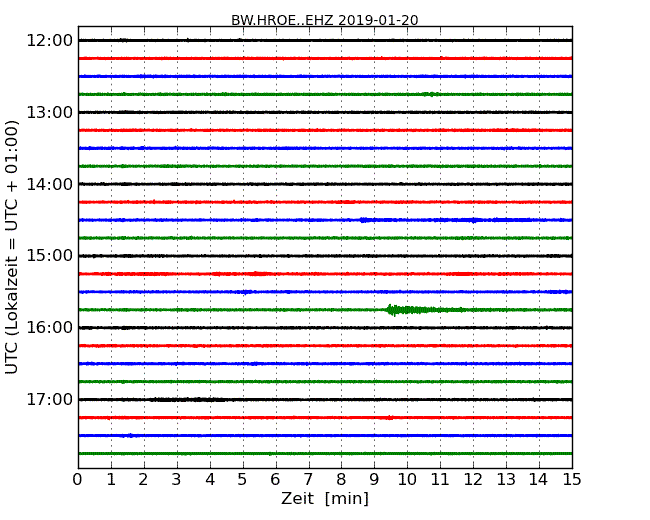
Task: Select the 12:00 time axis label
Action: (50, 41)
